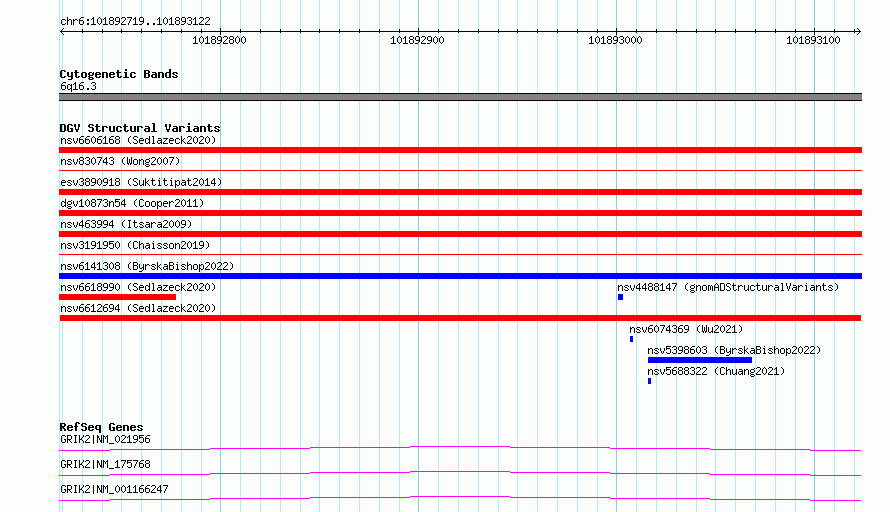Select variant label nsv5688322 (Chuang2021)
The height and width of the screenshot is (512, 890).
716,371
